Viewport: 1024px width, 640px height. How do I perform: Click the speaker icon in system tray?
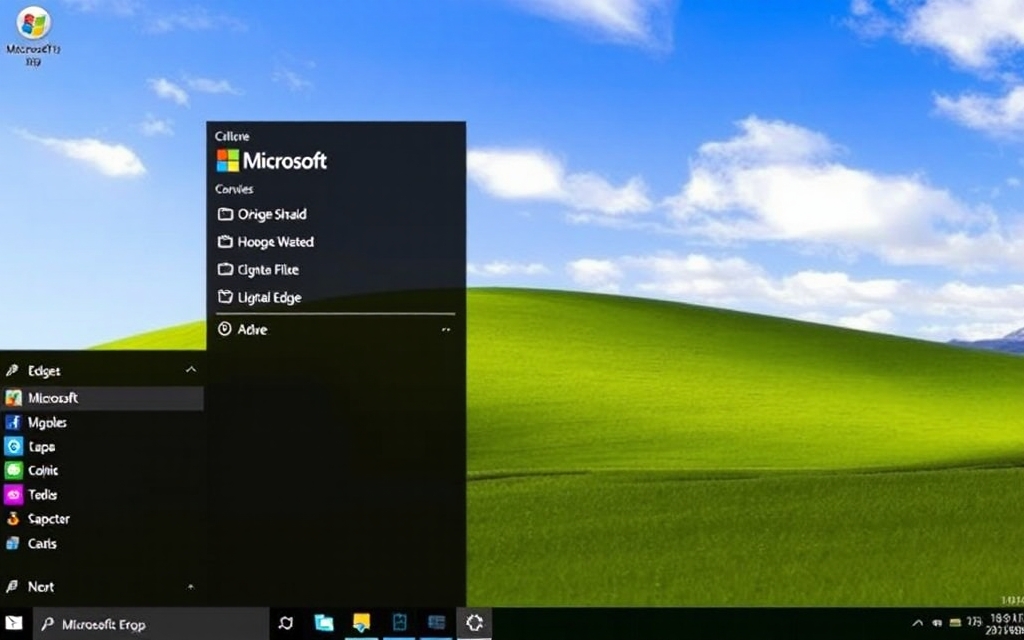point(938,624)
